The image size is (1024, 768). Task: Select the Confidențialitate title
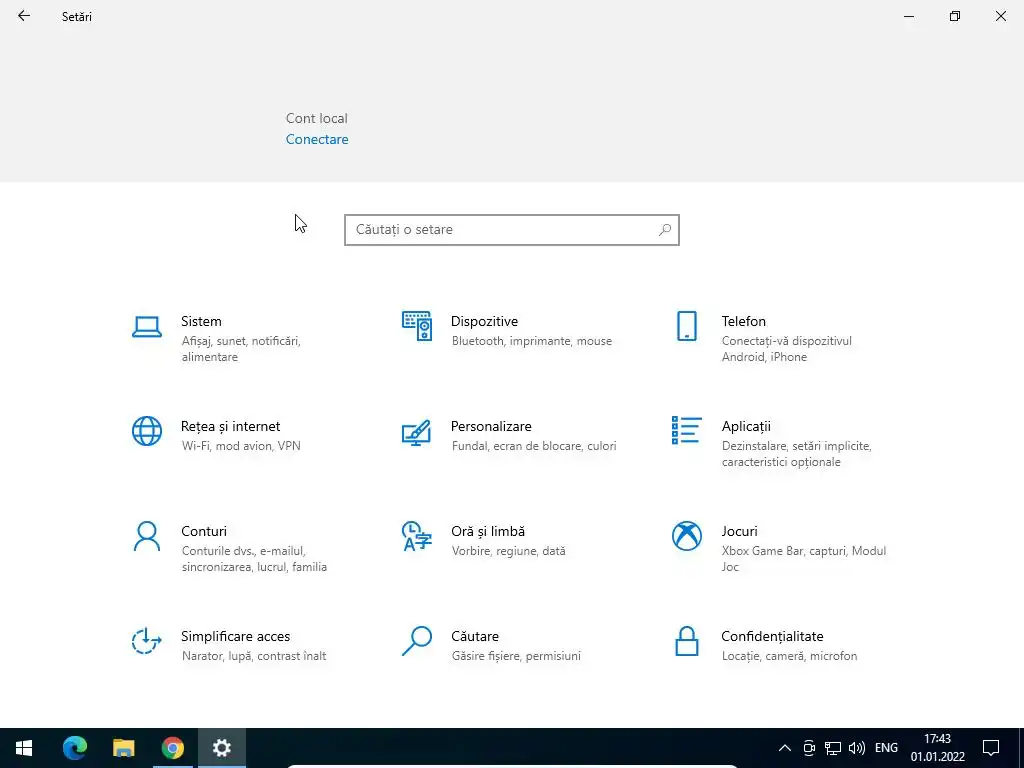point(772,637)
